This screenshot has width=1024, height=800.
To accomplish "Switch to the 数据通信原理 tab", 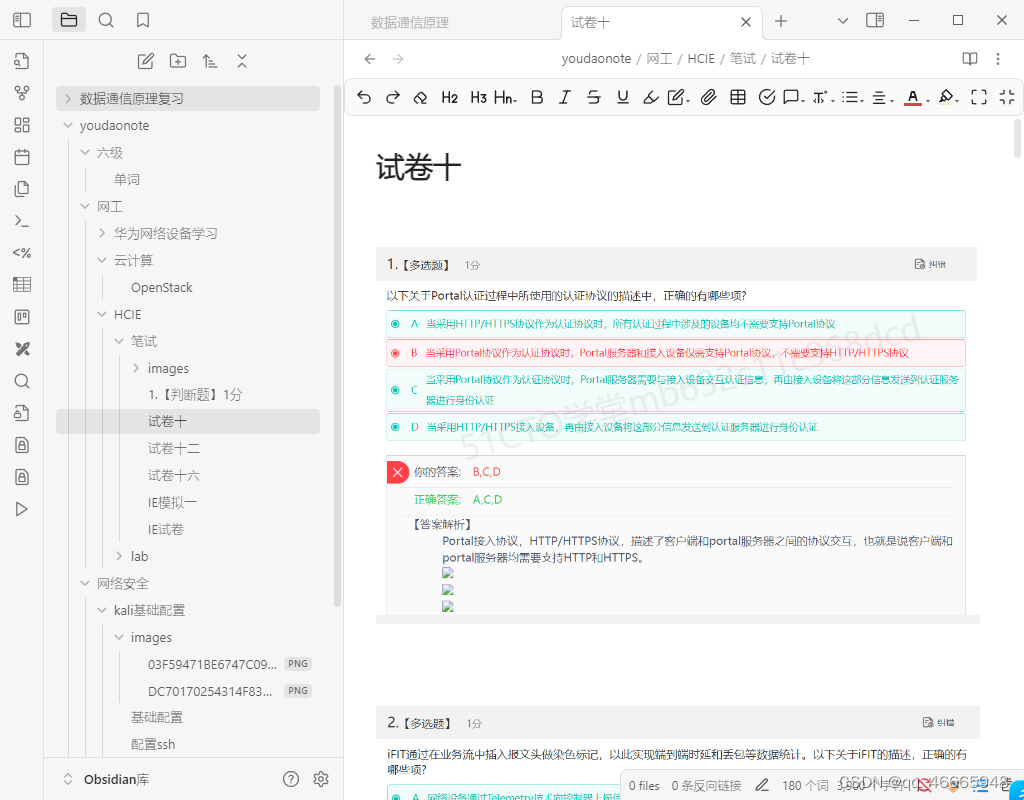I will click(408, 20).
